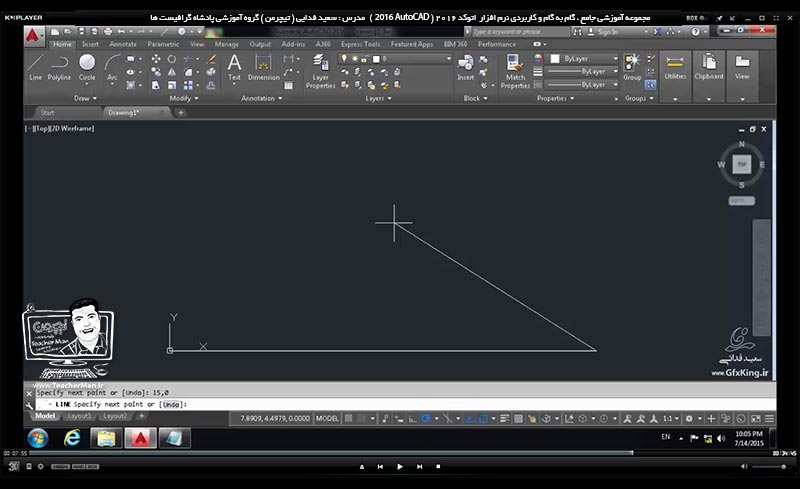Toggle layer on/off lightbulb icon

(x=344, y=59)
